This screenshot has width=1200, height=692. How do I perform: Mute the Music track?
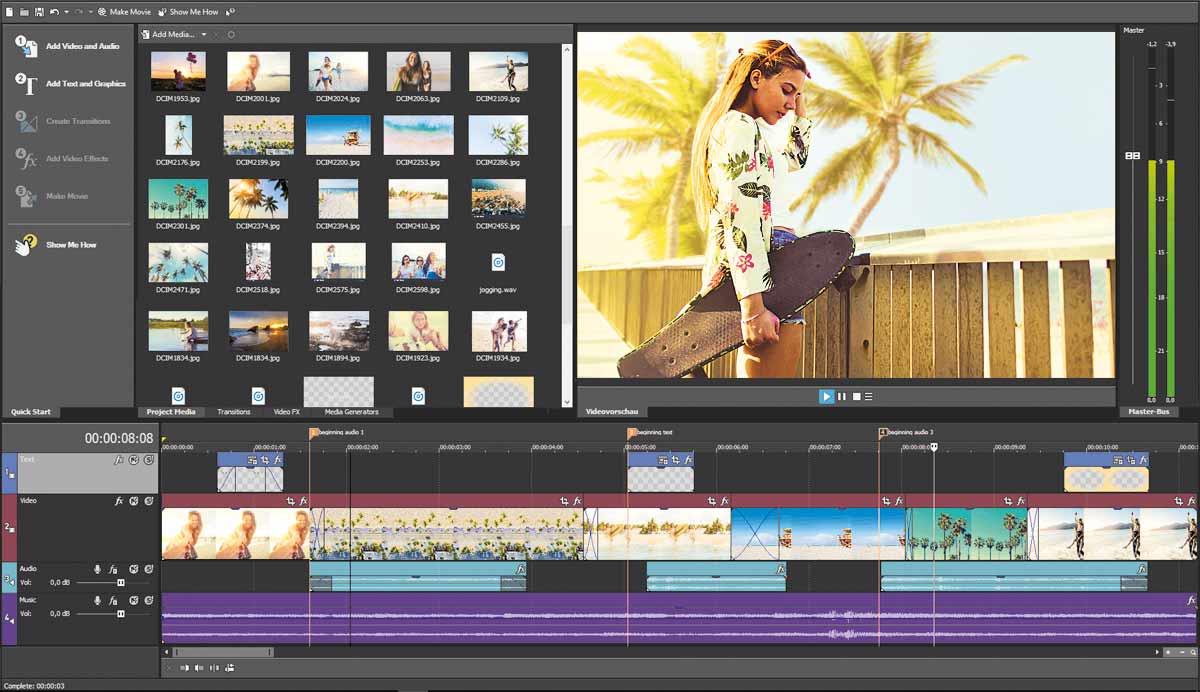point(135,602)
